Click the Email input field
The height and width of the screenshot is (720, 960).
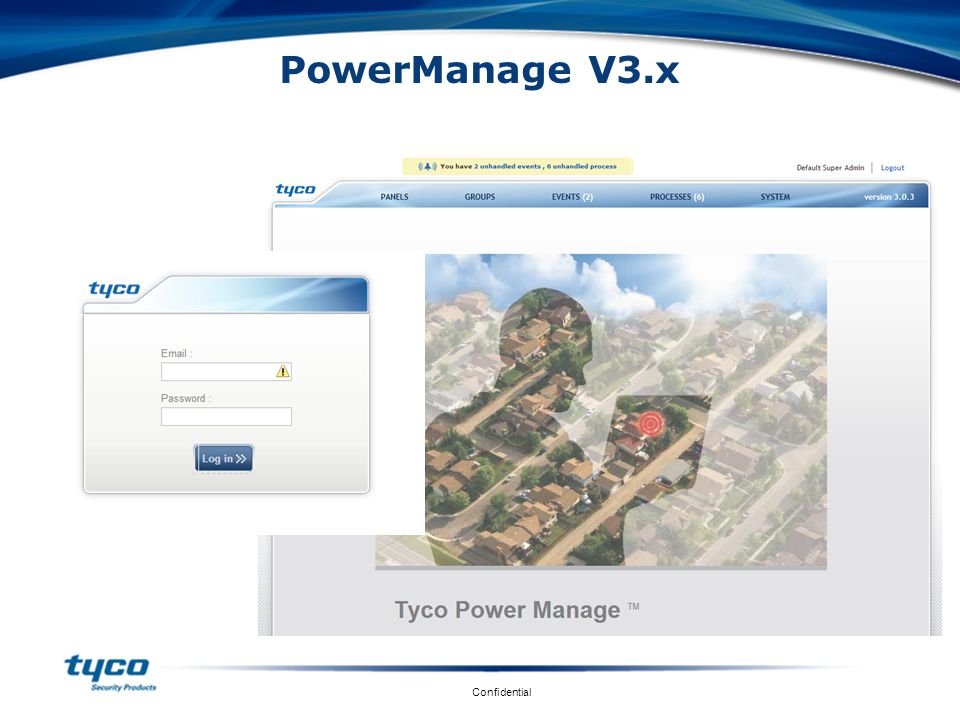coord(226,372)
